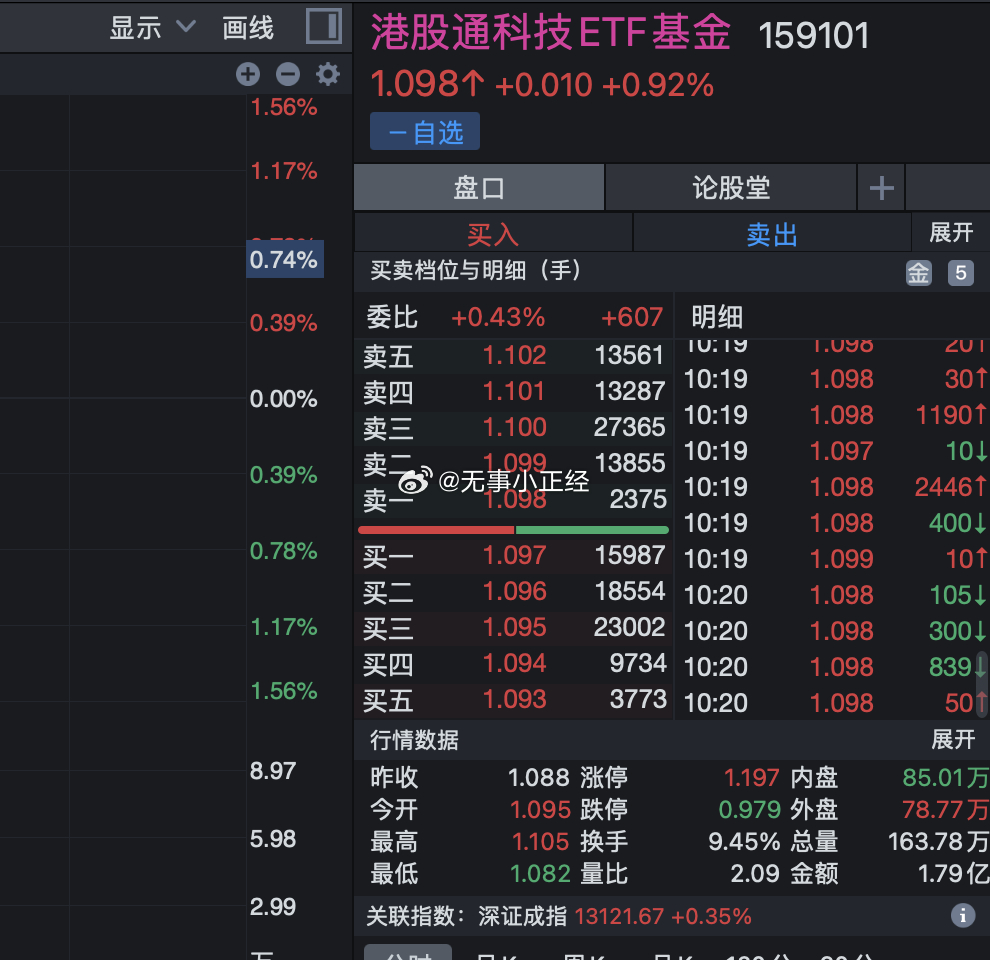Click the 内盘 value 85.01万
This screenshot has height=960, width=990.
tap(945, 777)
